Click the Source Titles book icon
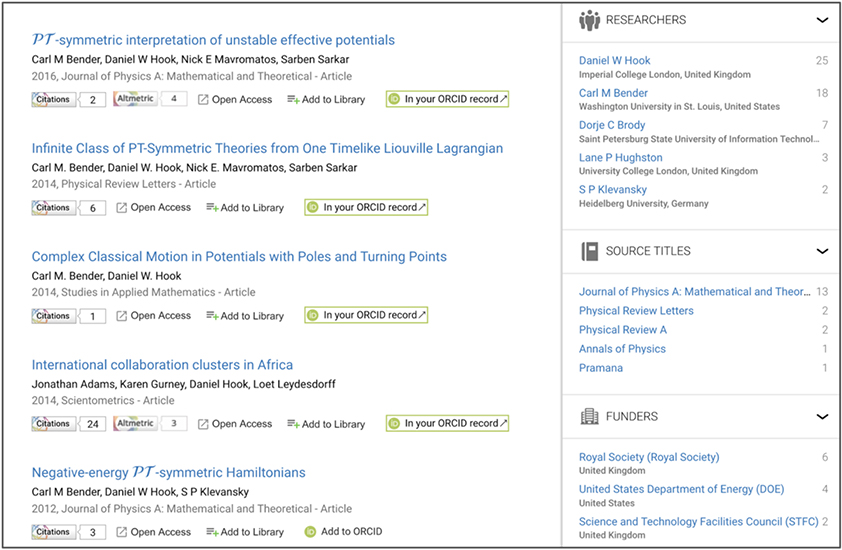The image size is (842, 550). coord(589,251)
